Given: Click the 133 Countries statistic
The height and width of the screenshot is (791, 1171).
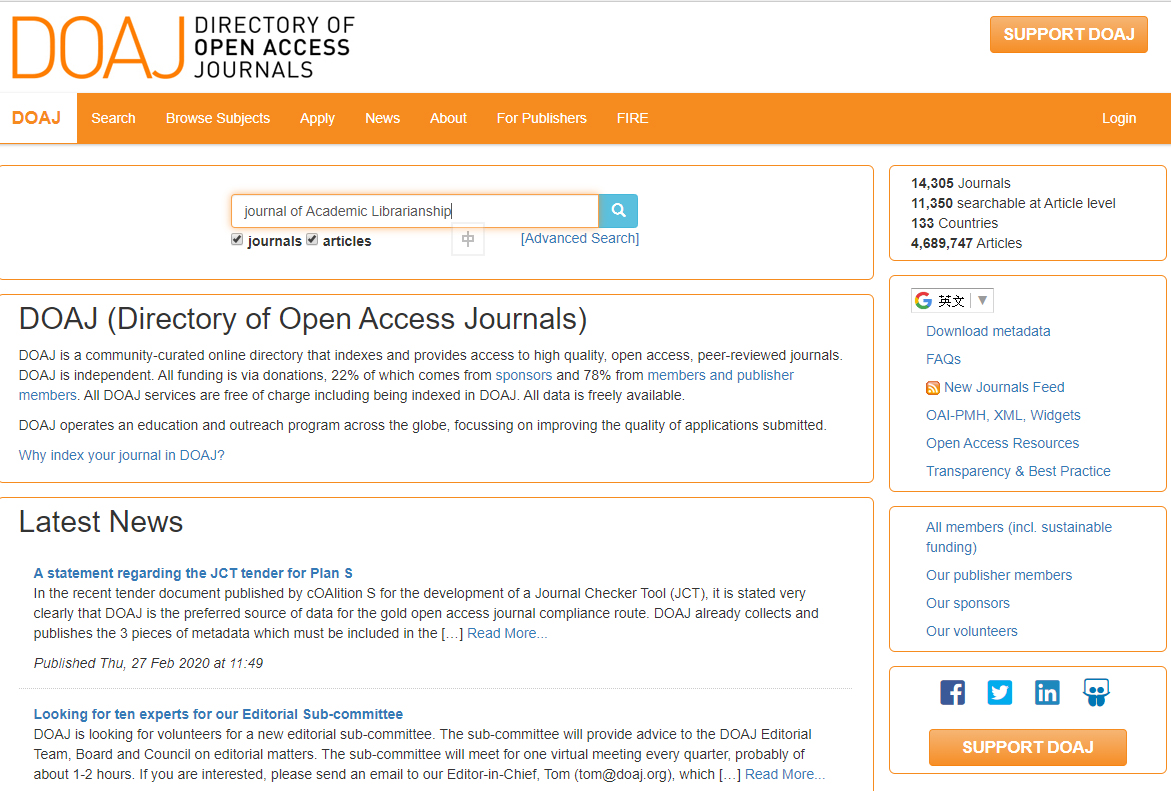Looking at the screenshot, I should (954, 223).
